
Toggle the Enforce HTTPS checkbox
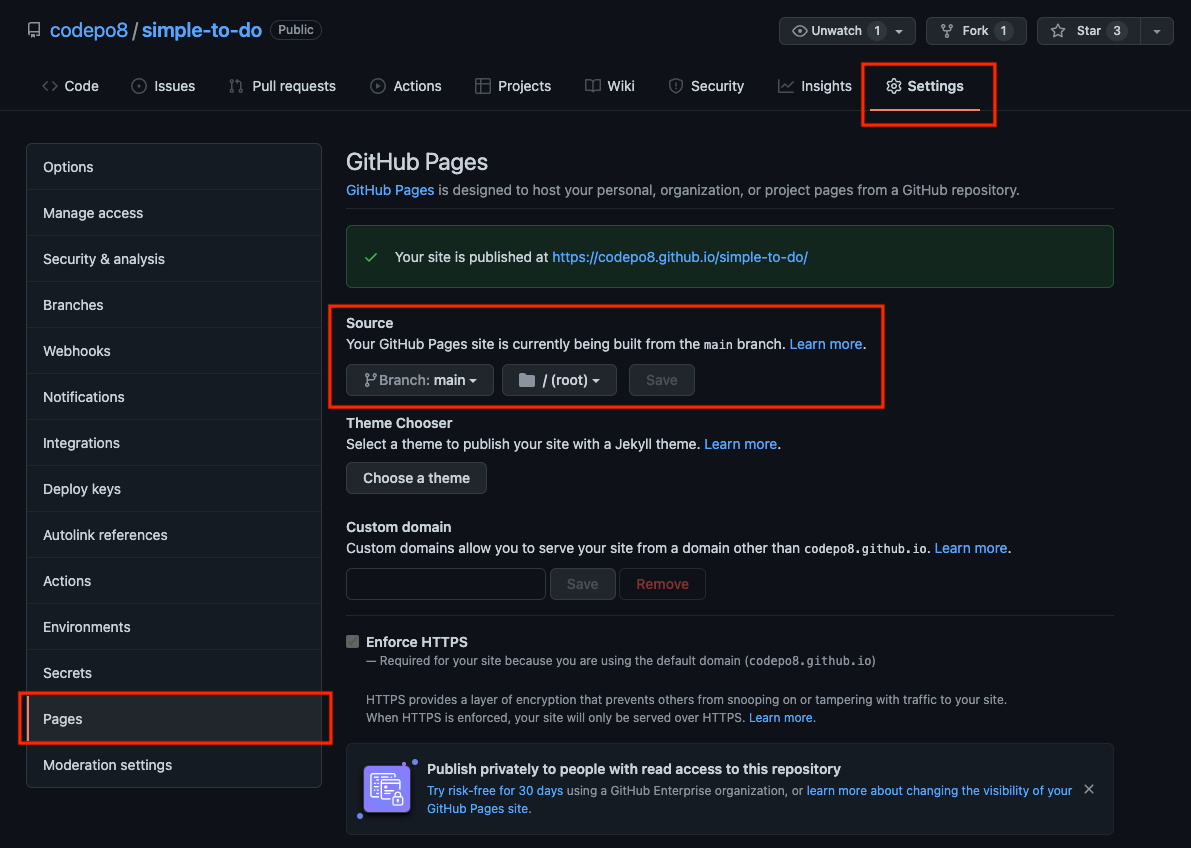pyautogui.click(x=352, y=641)
